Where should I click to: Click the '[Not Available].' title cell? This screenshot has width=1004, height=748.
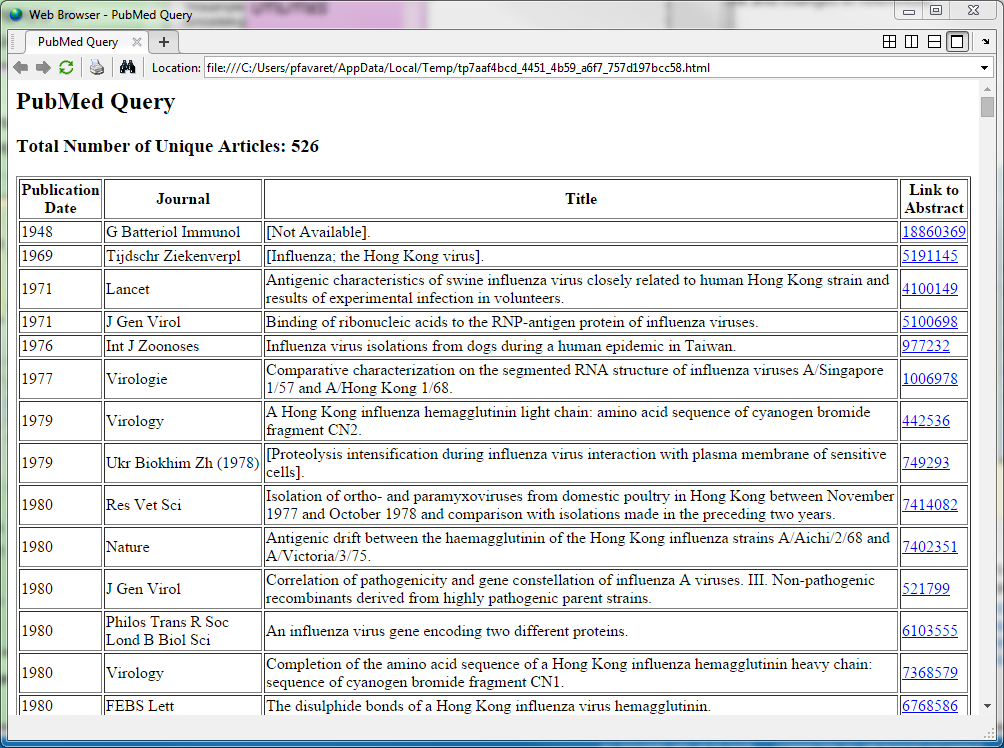click(581, 232)
